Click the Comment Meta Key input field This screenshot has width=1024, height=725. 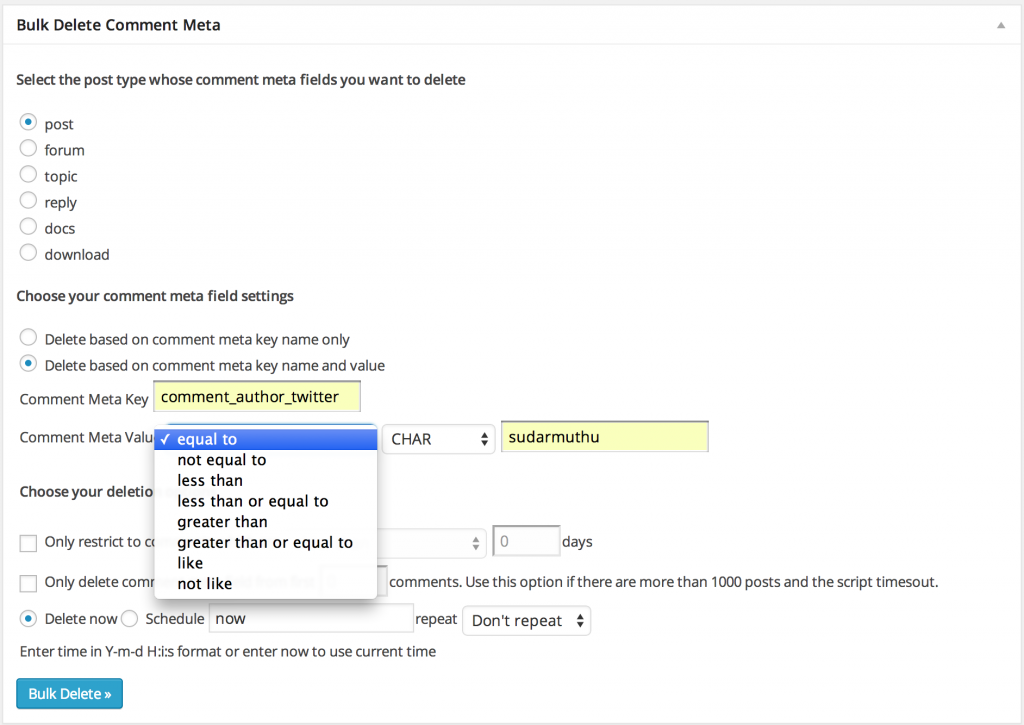tap(257, 396)
